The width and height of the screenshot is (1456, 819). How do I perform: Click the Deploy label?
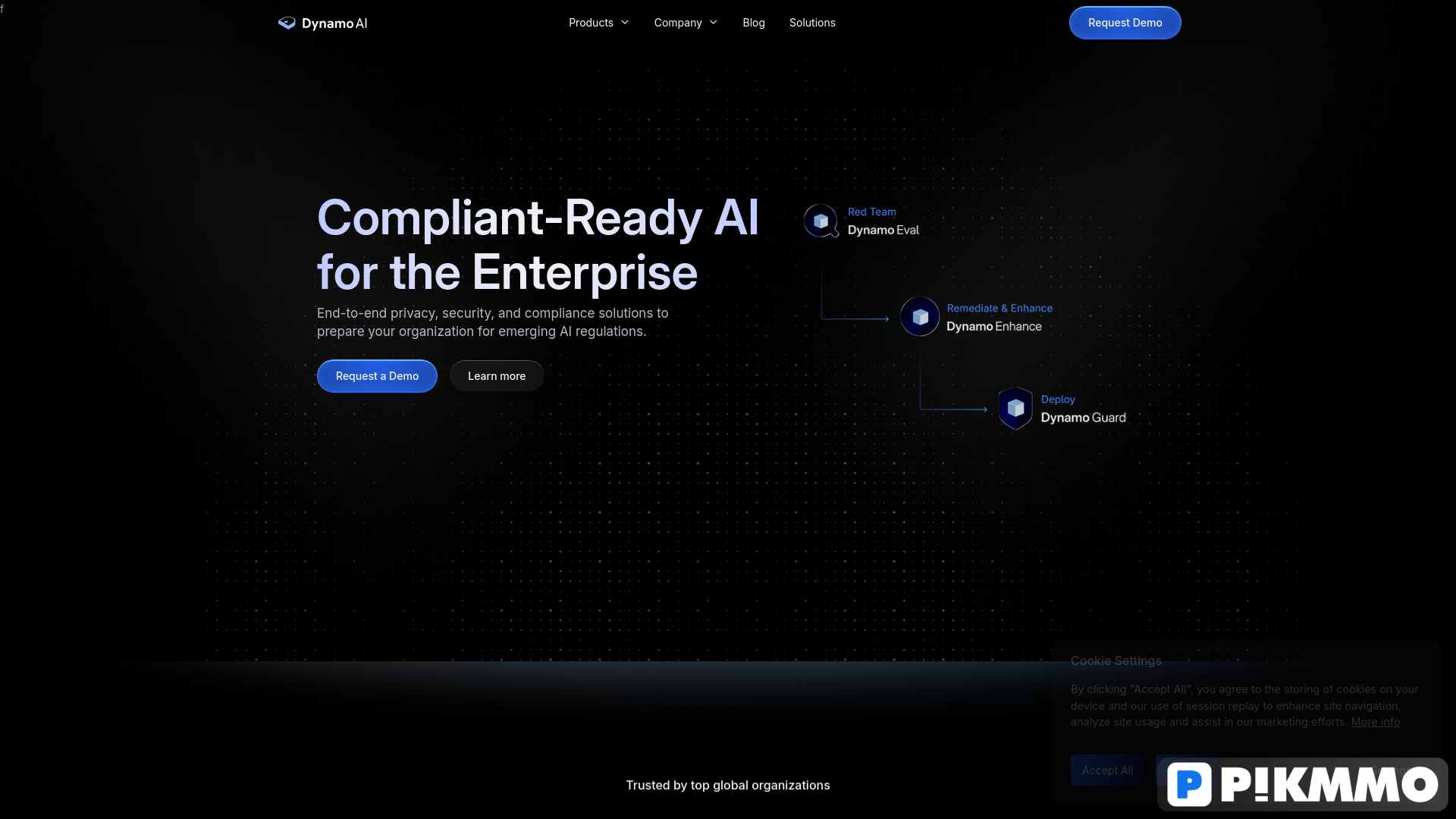(1058, 399)
